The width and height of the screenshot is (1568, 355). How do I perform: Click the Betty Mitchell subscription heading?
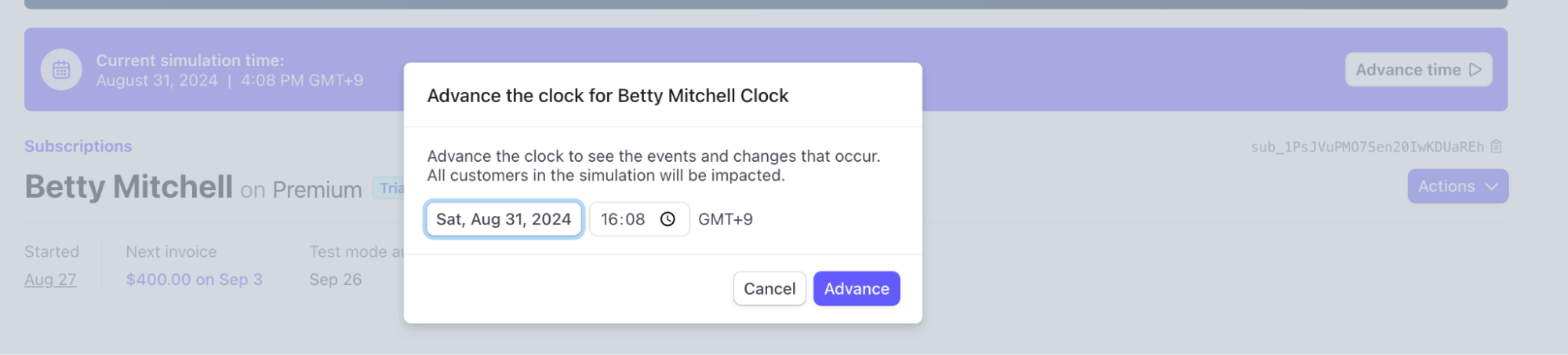pos(129,187)
